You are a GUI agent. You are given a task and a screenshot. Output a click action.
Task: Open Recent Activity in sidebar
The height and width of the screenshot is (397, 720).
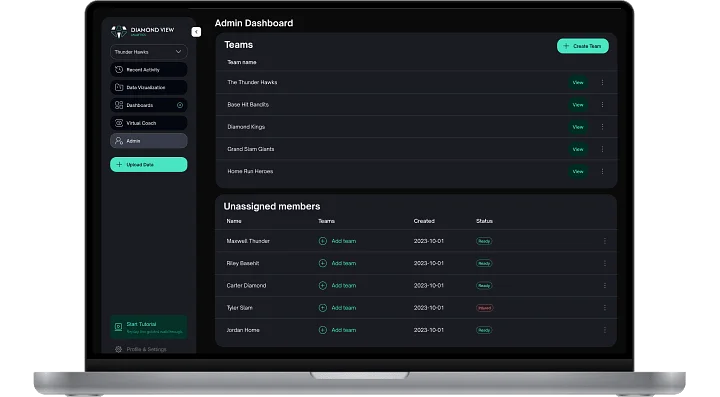point(148,70)
